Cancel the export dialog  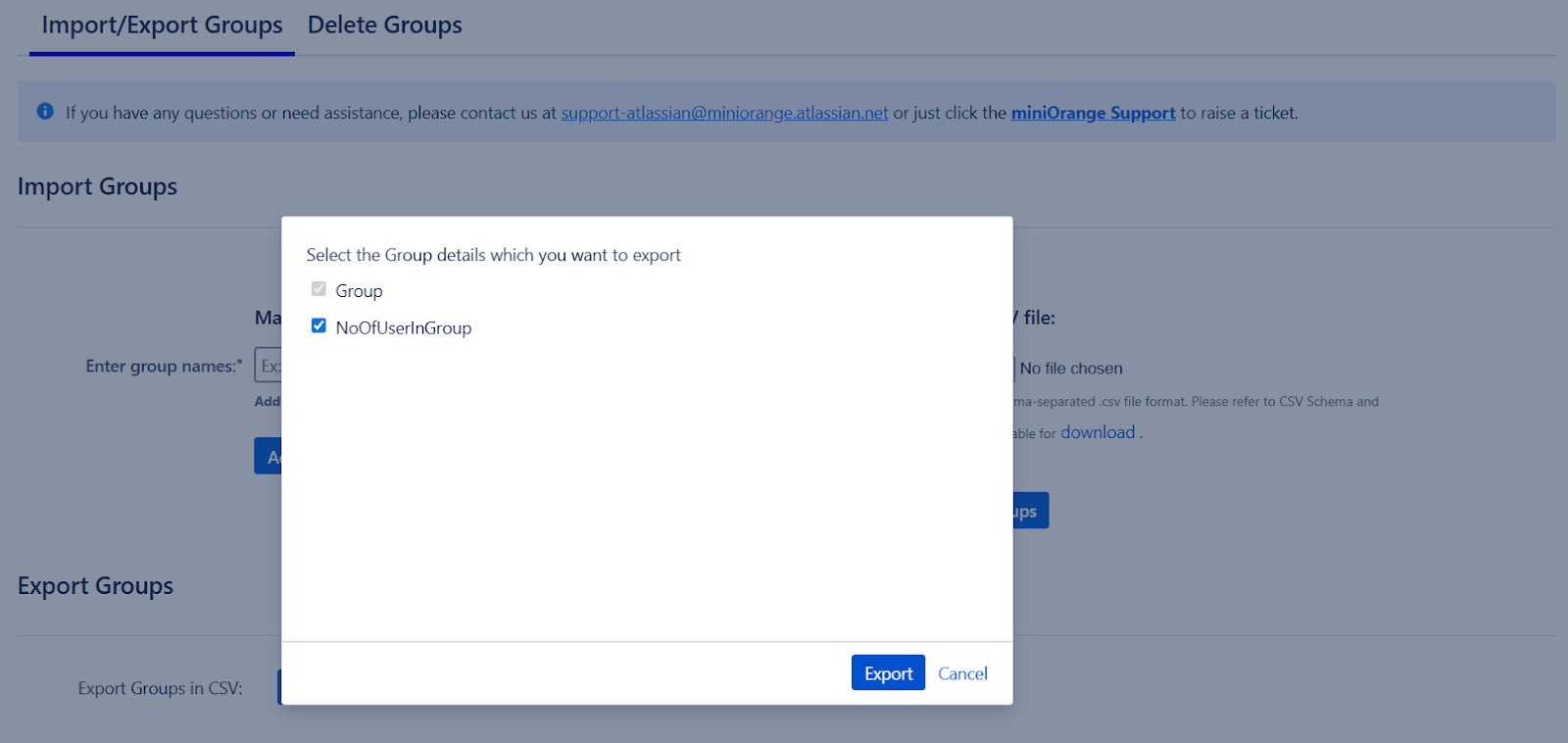click(x=961, y=673)
